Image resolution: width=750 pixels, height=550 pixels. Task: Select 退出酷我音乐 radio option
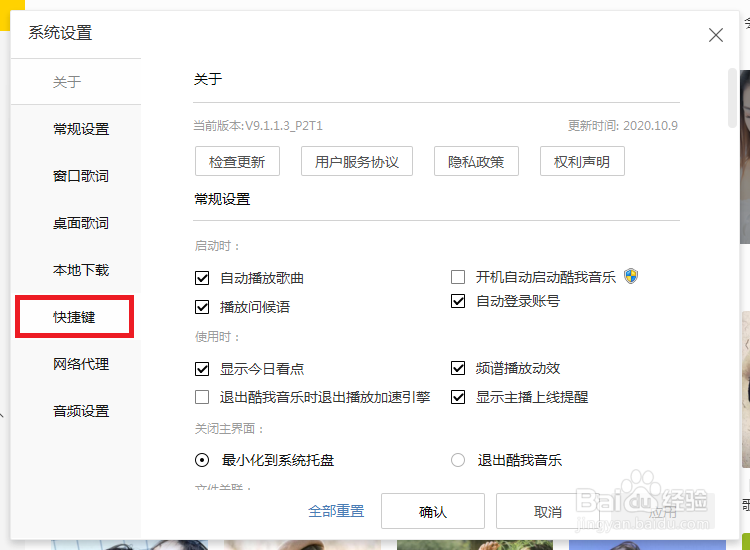click(x=458, y=460)
